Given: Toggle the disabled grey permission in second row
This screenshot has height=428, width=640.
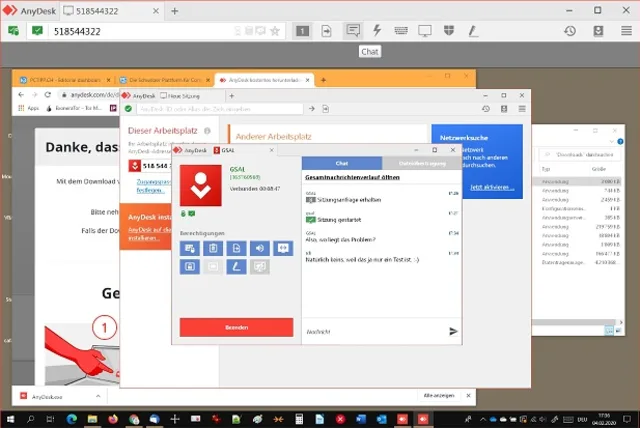Looking at the screenshot, I should click(x=213, y=267).
